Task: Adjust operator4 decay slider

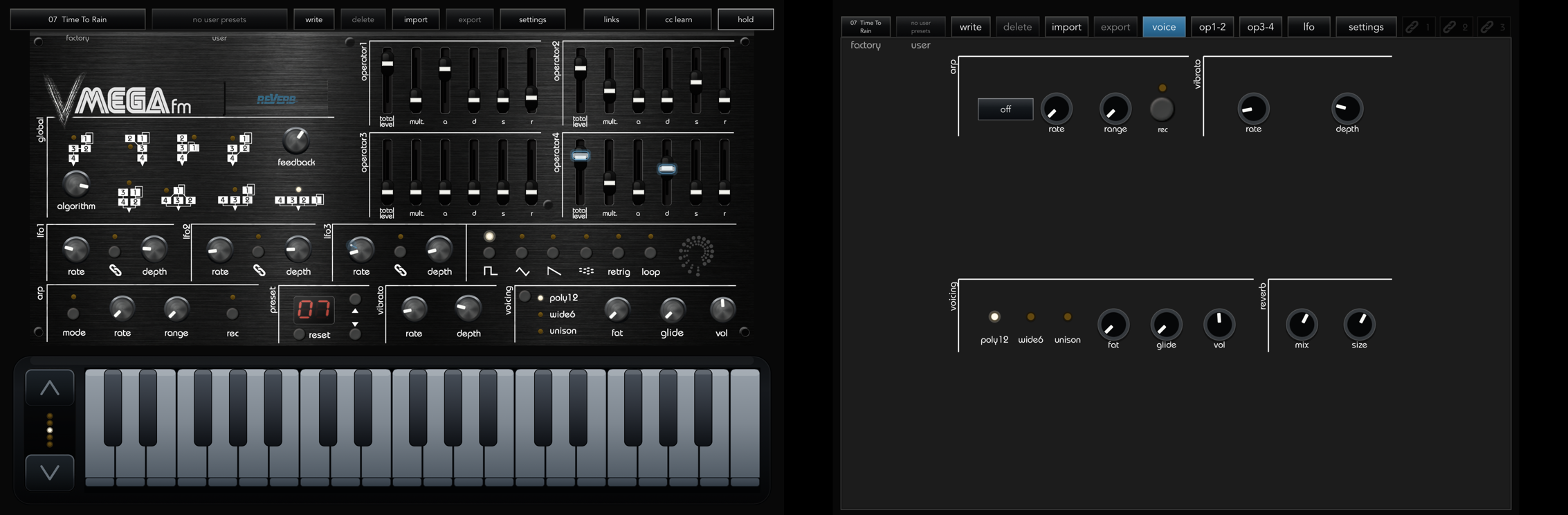Action: tap(666, 168)
